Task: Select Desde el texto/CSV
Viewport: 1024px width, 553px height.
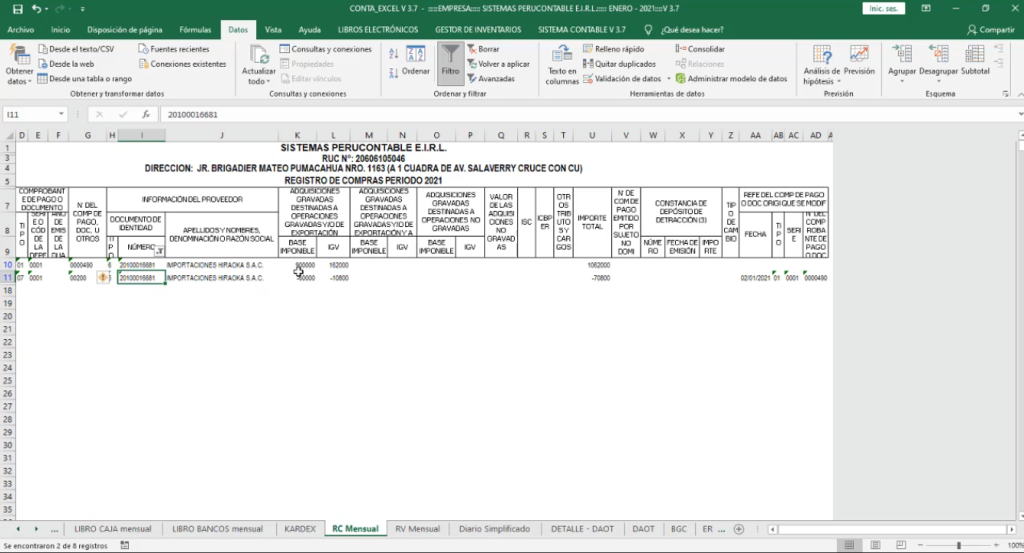Action: click(x=76, y=49)
